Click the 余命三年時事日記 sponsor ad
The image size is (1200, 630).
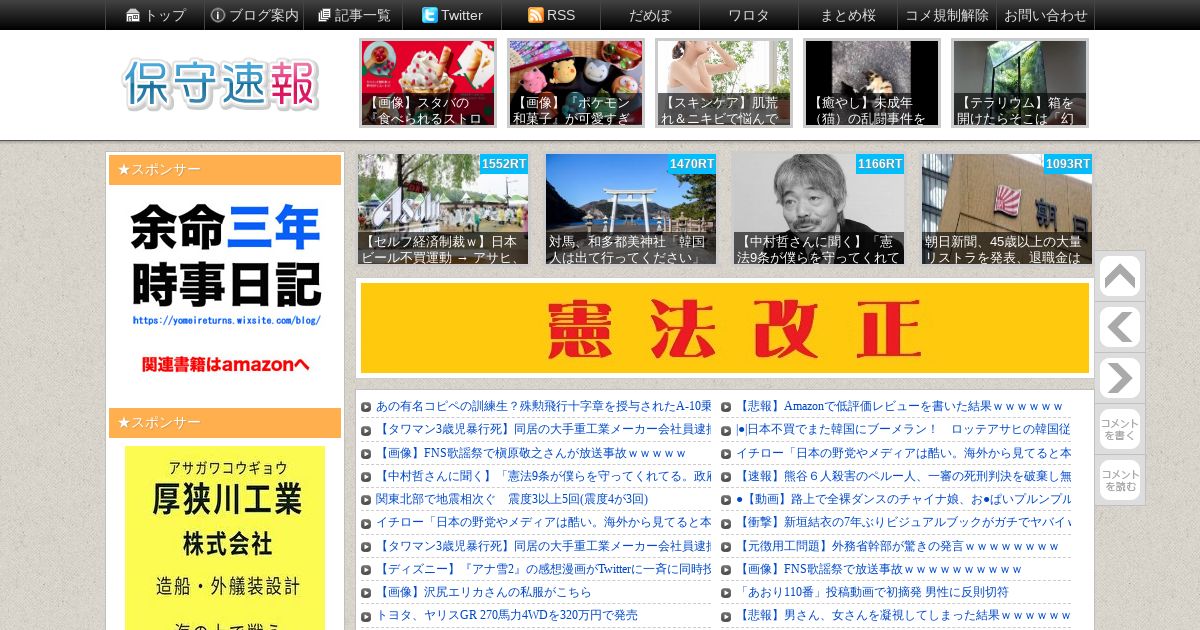[225, 290]
